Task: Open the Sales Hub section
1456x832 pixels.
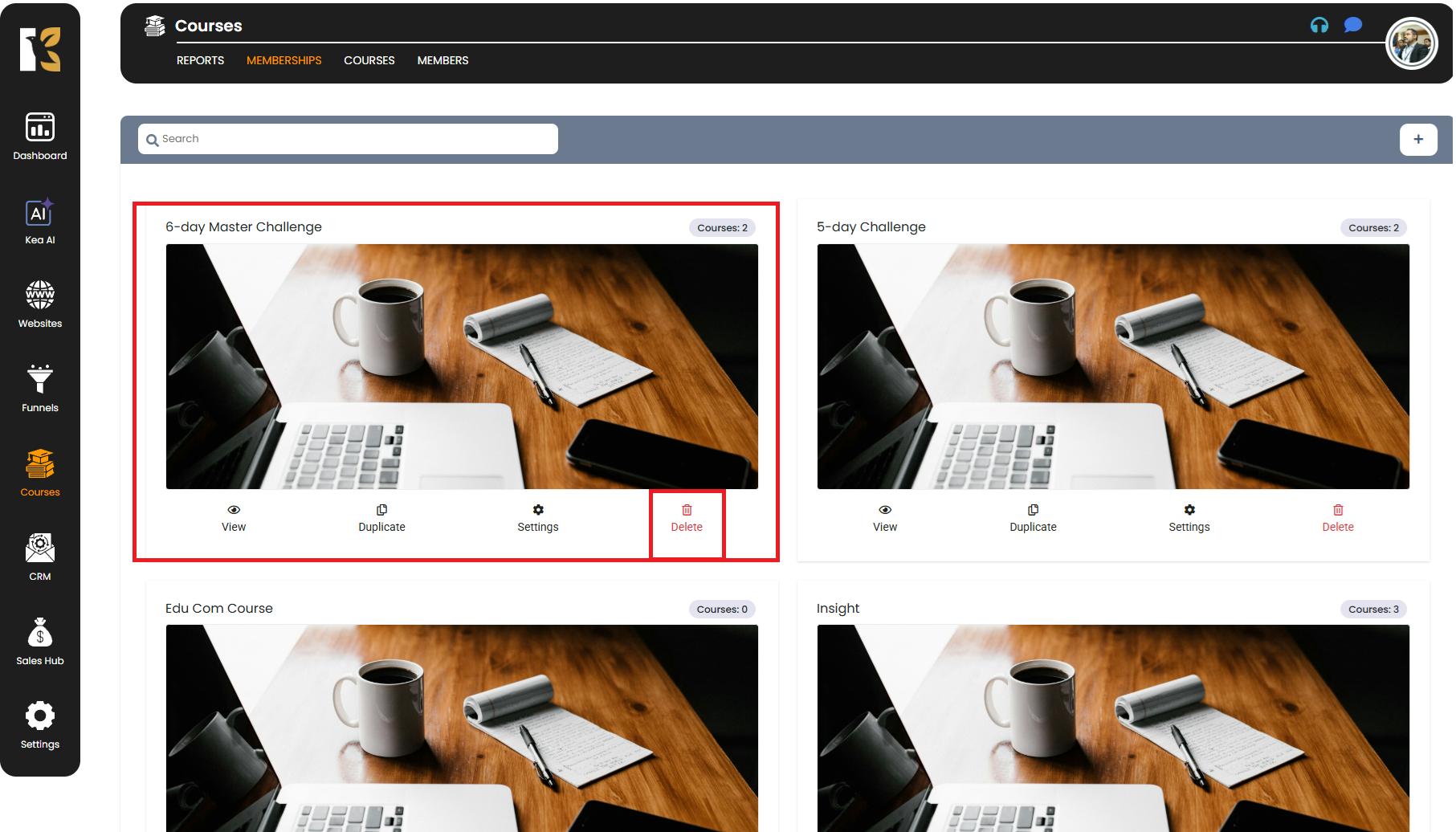Action: [39, 641]
